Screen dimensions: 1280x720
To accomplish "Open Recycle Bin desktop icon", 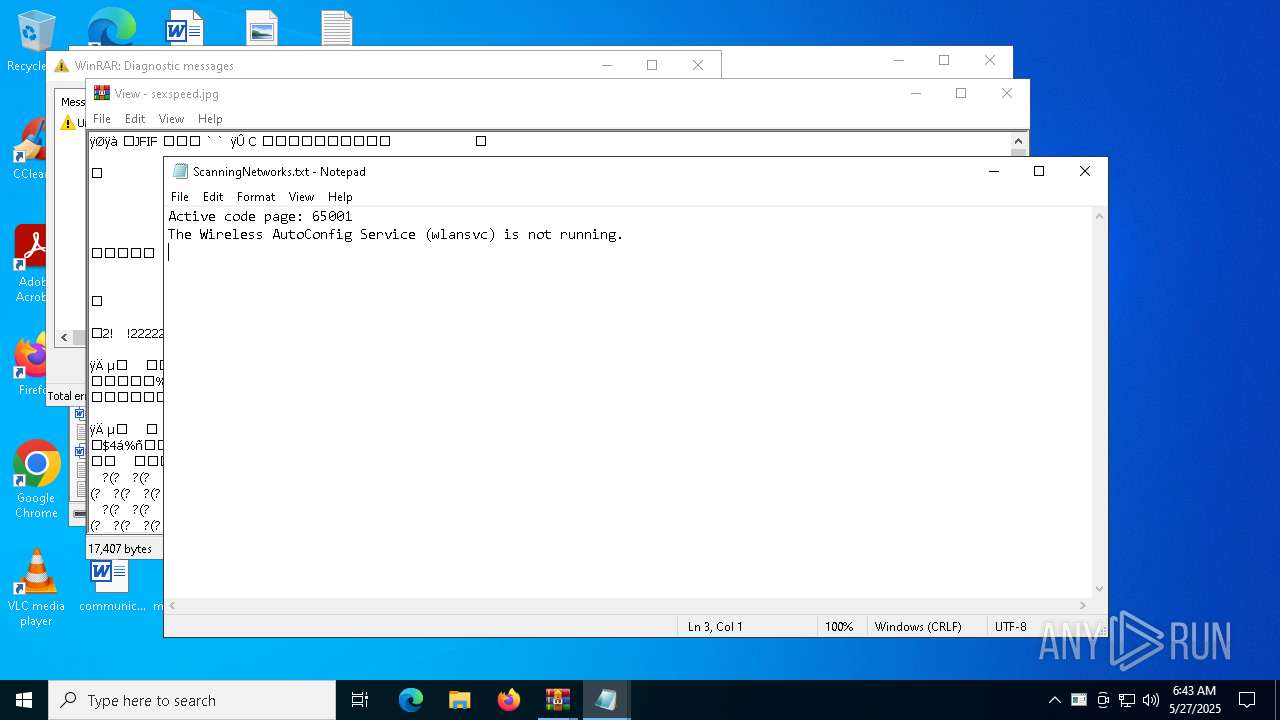I will click(36, 42).
